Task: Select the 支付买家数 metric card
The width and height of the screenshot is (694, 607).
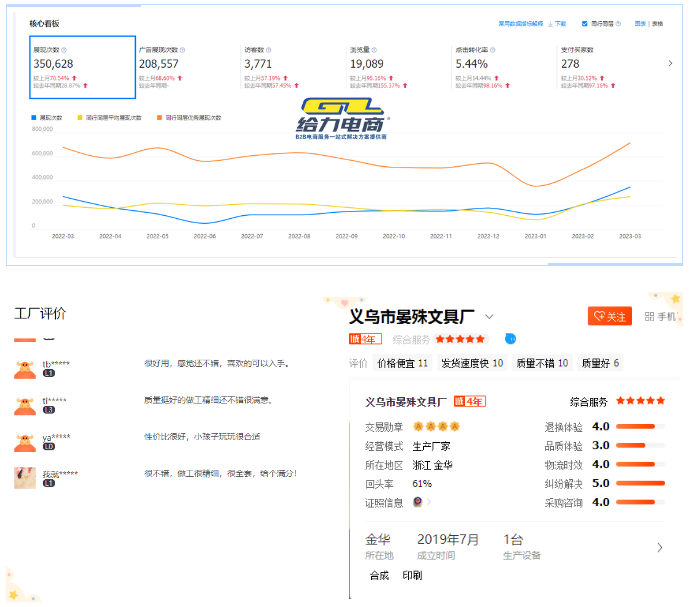Action: pos(605,68)
